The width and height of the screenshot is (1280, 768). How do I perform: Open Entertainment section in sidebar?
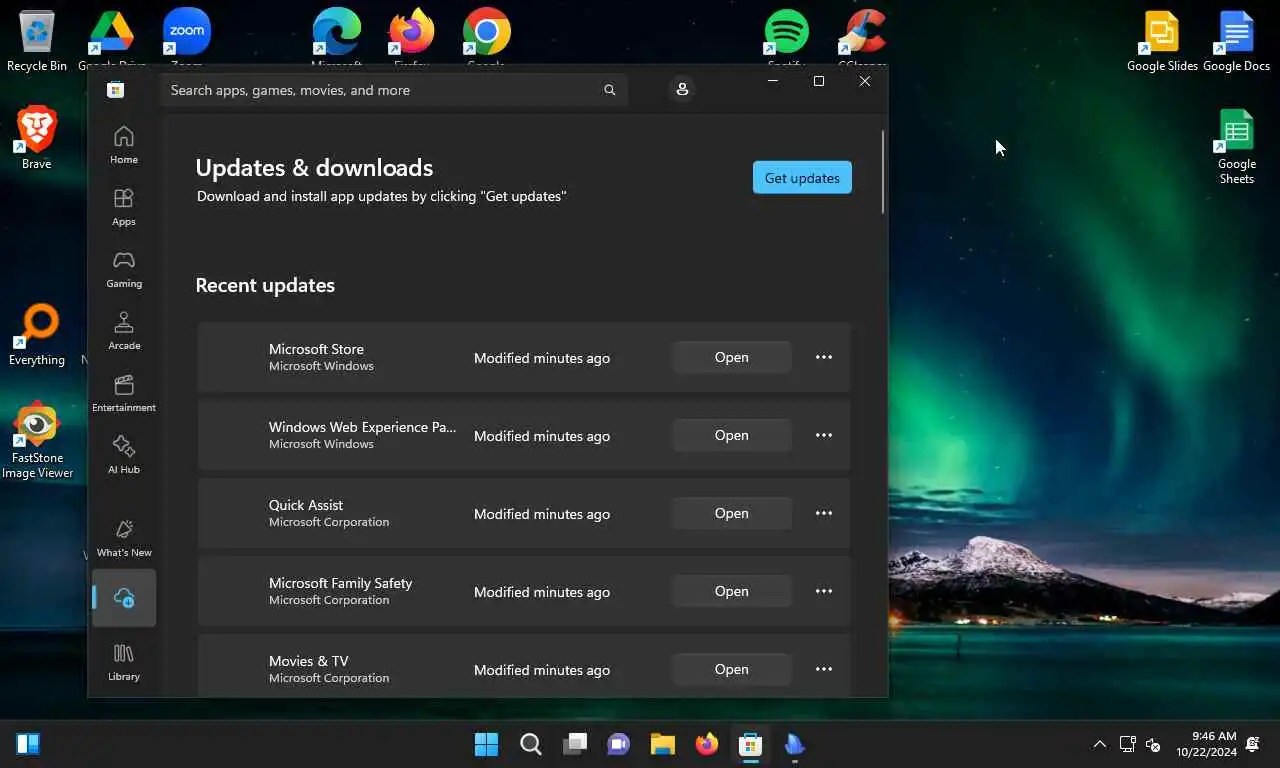[124, 393]
